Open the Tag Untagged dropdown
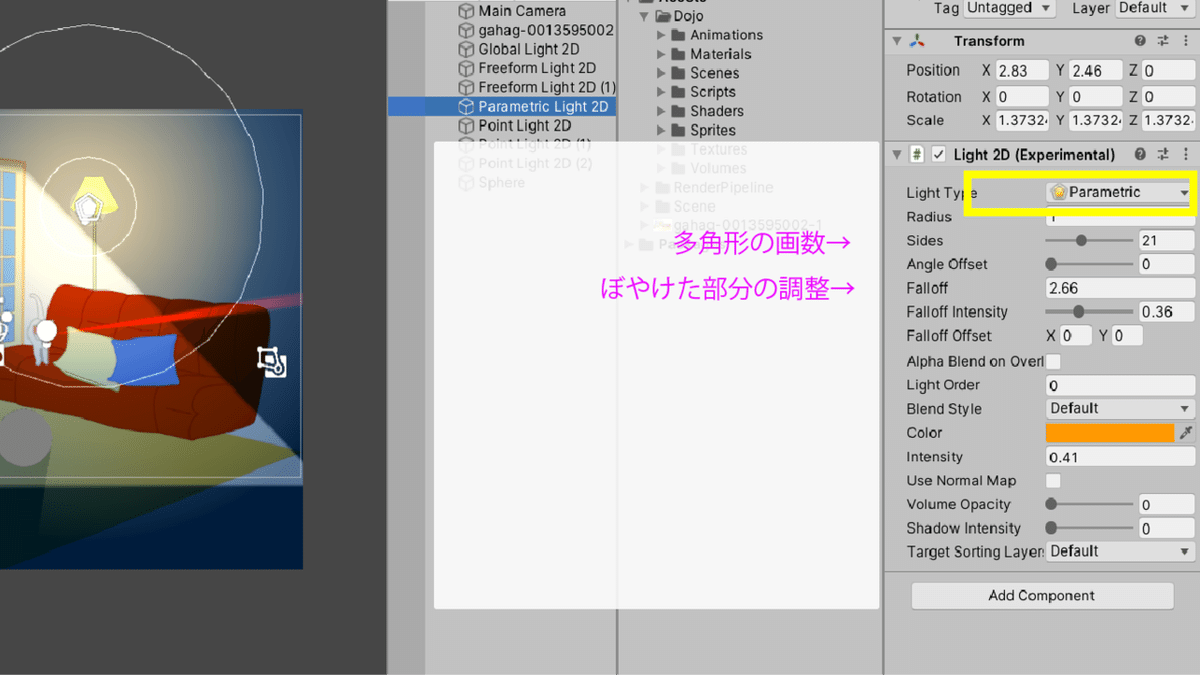This screenshot has height=675, width=1200. click(x=1008, y=8)
